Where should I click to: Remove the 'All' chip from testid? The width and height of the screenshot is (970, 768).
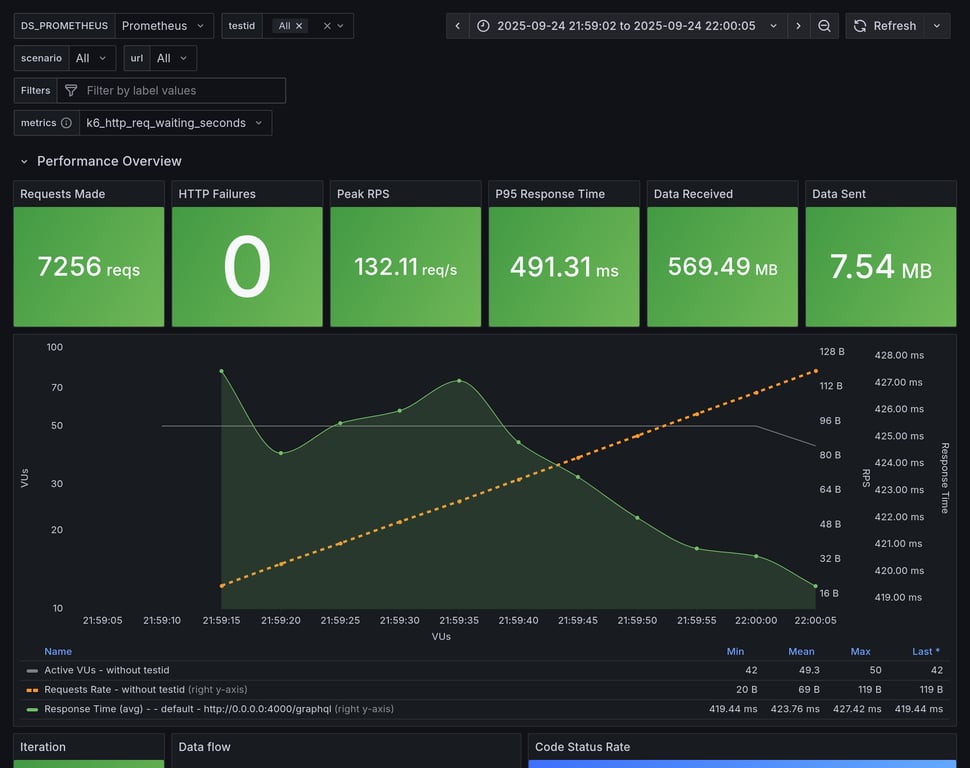point(299,26)
